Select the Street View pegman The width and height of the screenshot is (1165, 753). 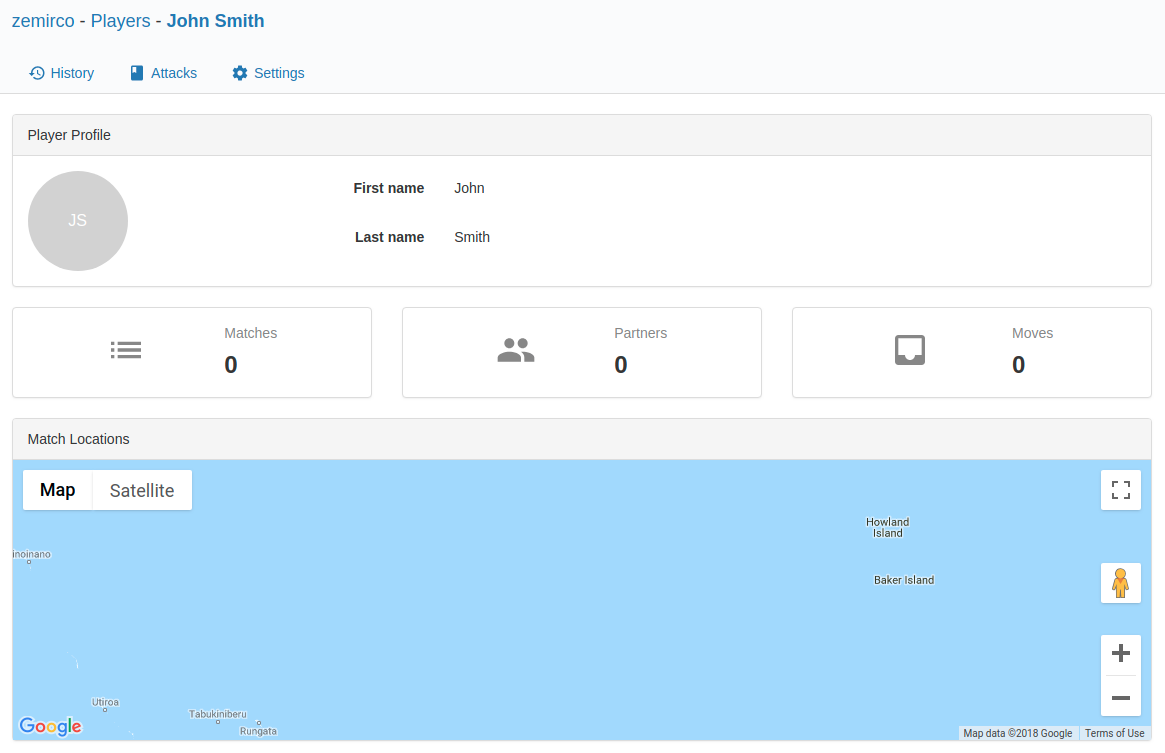coord(1120,583)
